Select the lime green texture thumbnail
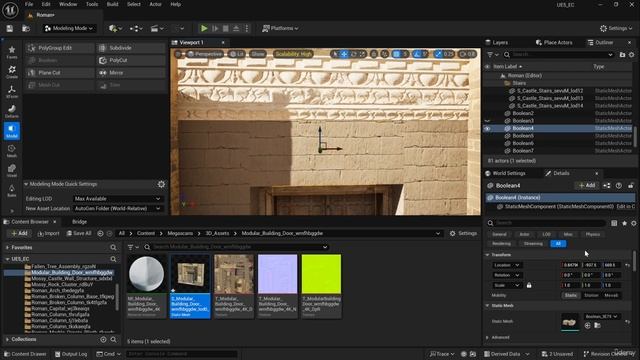The height and width of the screenshot is (360, 640). coord(321,274)
